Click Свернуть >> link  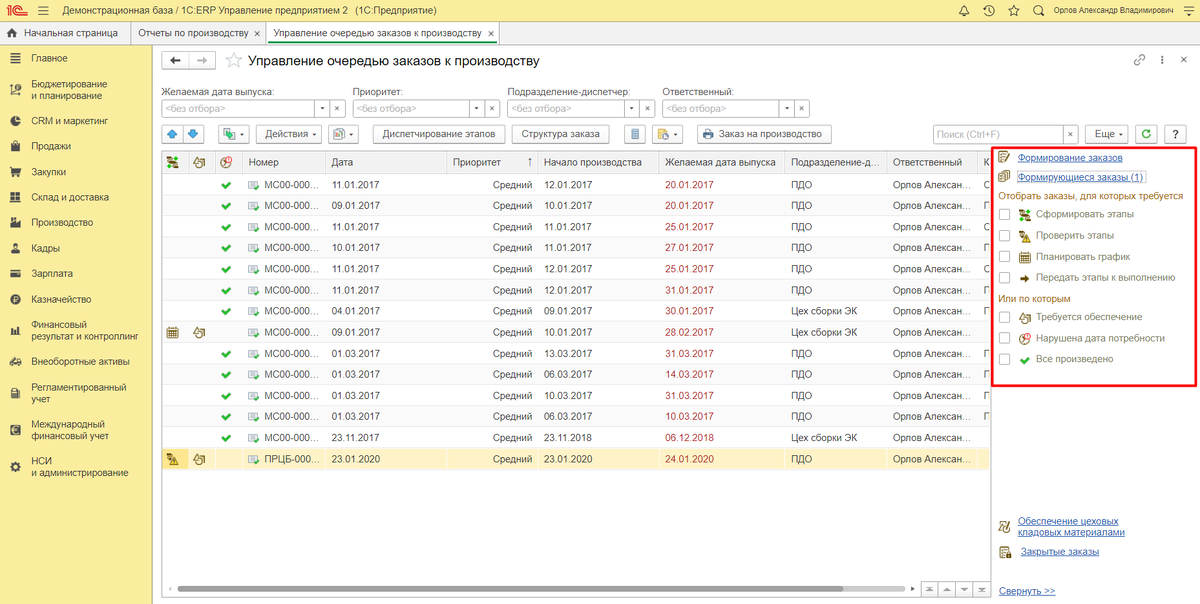[1026, 591]
